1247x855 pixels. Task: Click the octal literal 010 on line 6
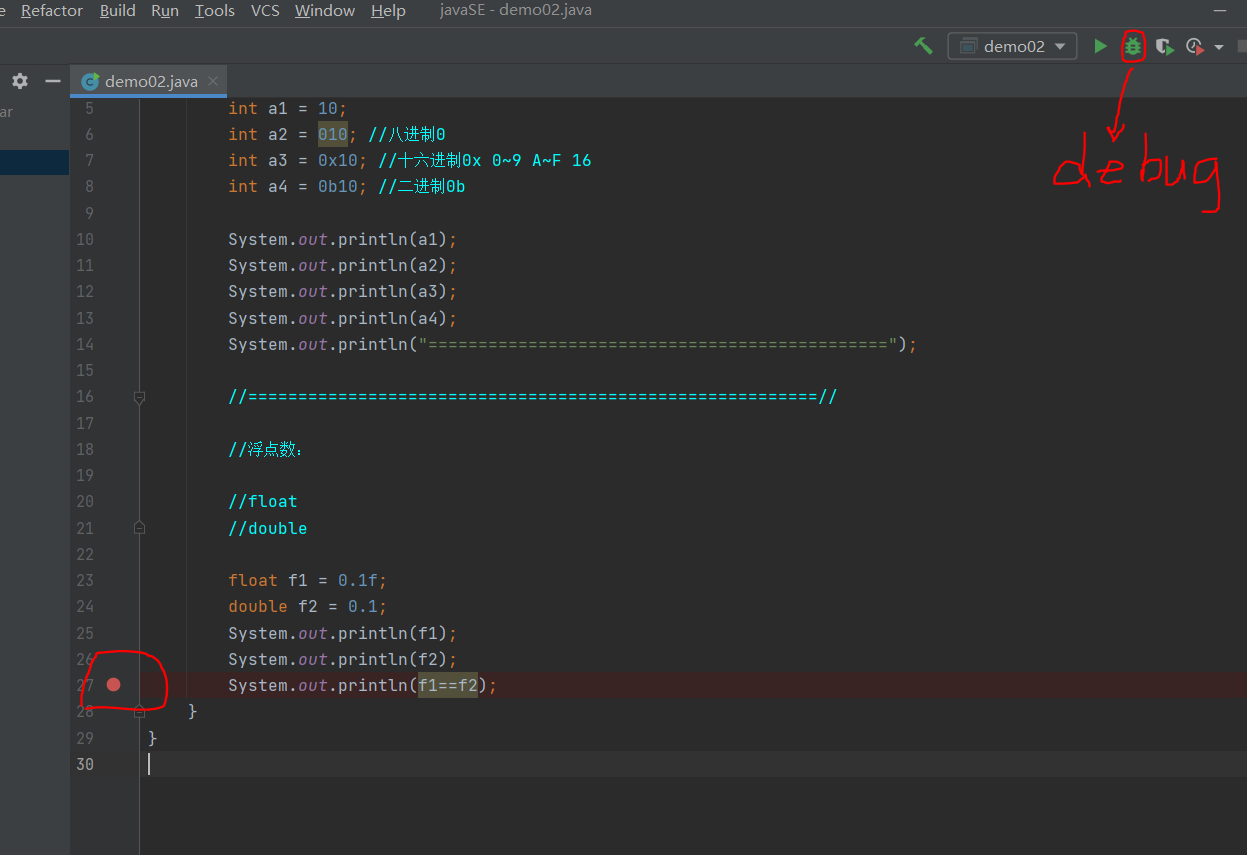click(333, 134)
